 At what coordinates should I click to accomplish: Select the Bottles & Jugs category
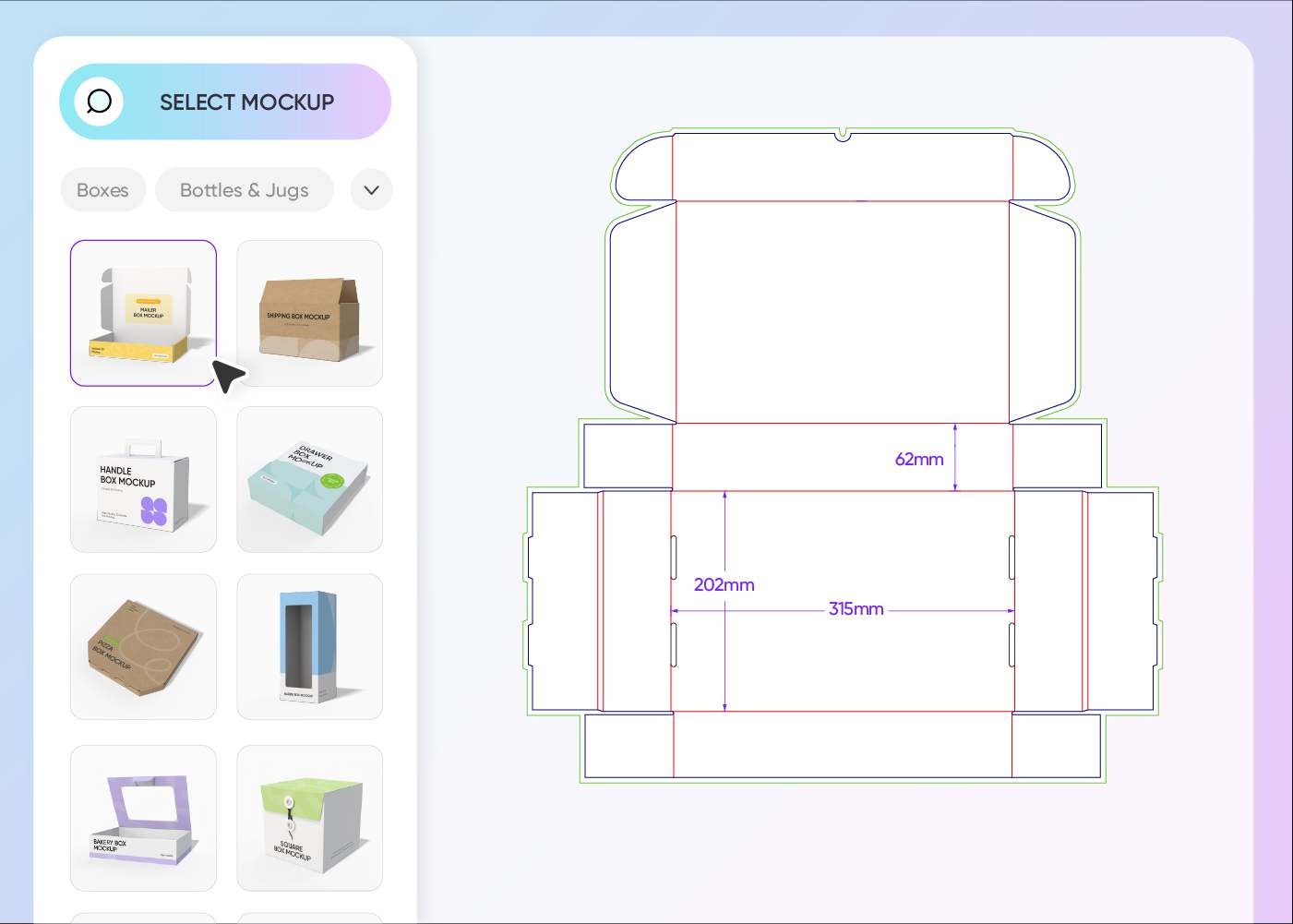pyautogui.click(x=244, y=189)
